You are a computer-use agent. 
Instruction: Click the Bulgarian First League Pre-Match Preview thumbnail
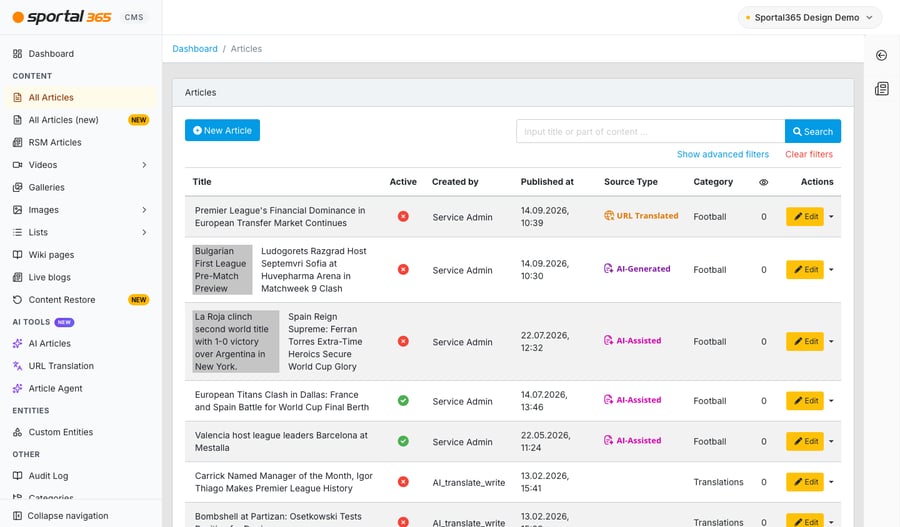(222, 270)
